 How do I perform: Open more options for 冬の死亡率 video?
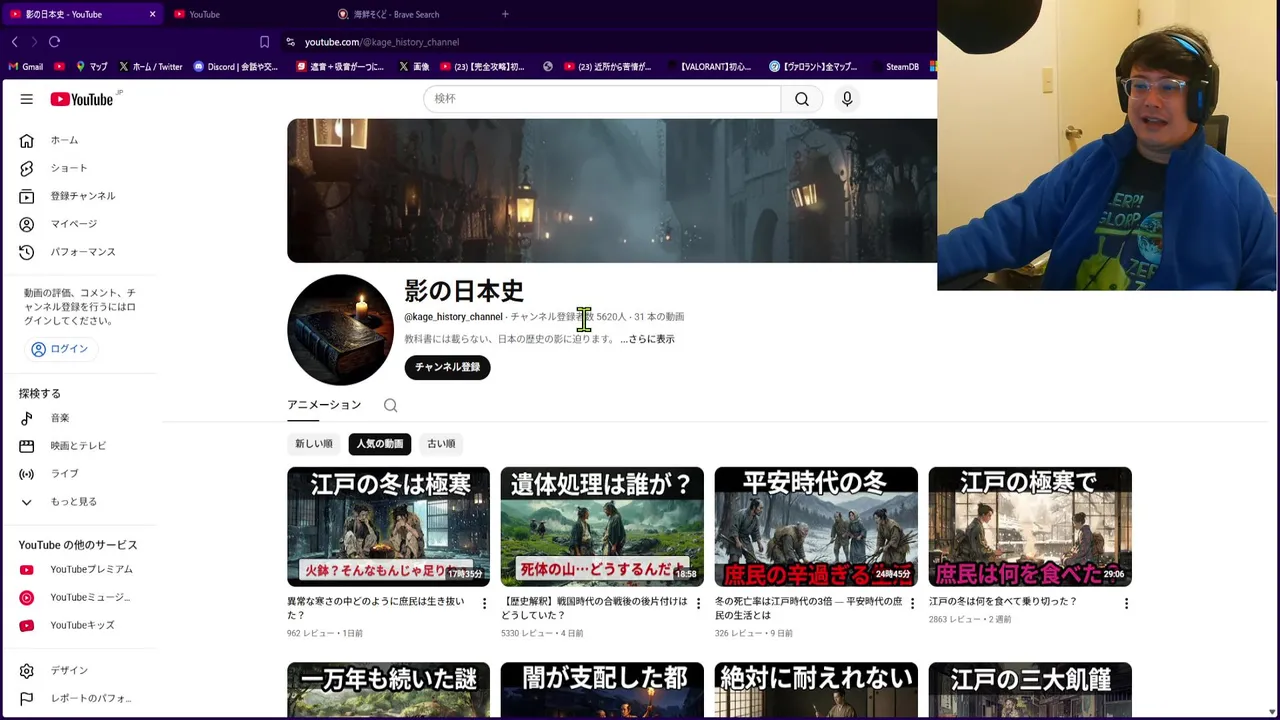(912, 603)
